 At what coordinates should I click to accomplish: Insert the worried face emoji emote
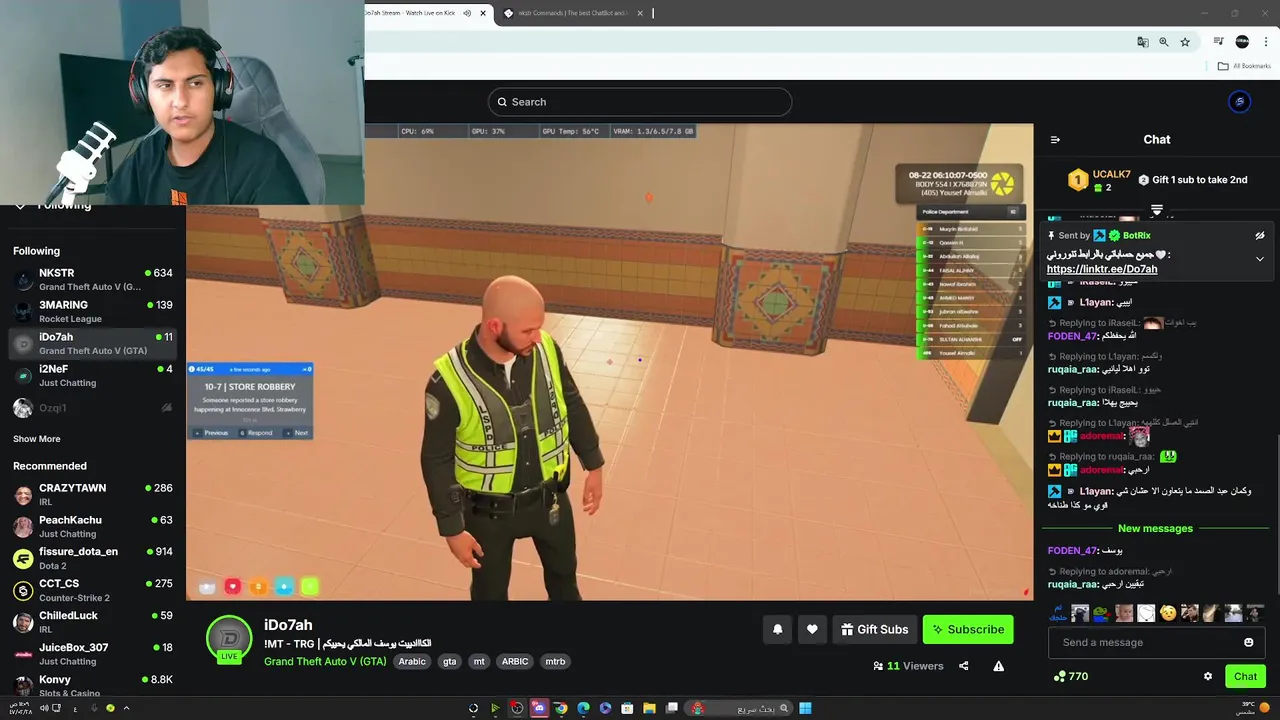point(1168,613)
